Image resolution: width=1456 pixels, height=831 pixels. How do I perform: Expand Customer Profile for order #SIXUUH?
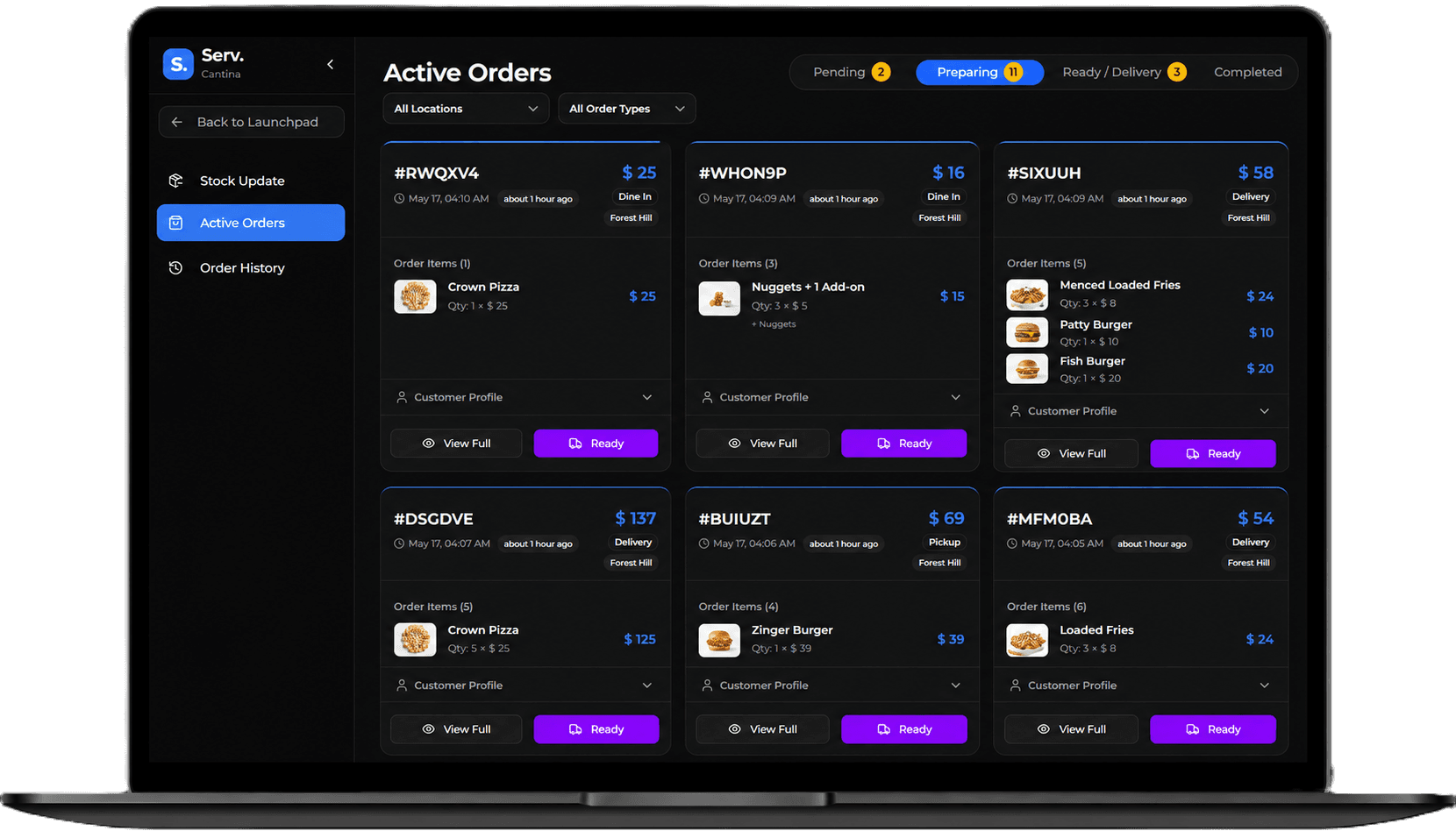point(1140,411)
